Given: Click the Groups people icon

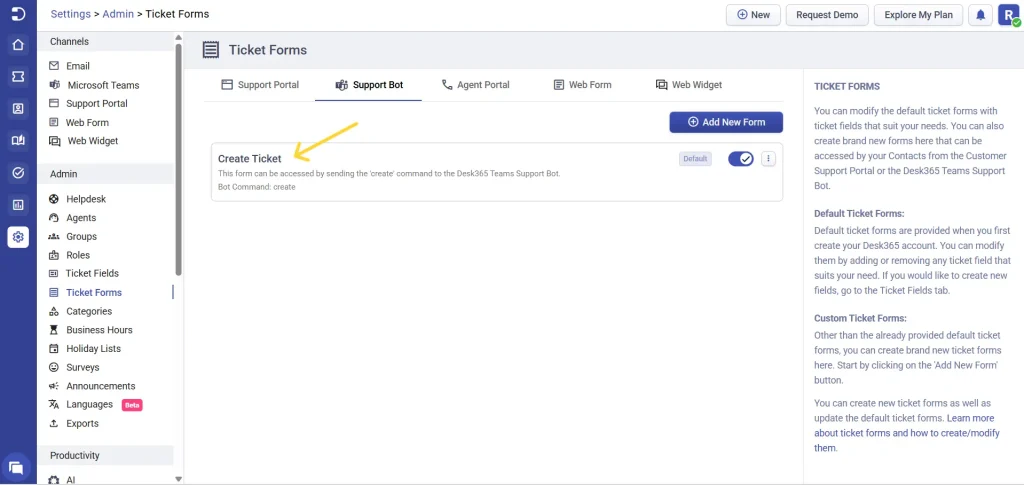Looking at the screenshot, I should 54,236.
